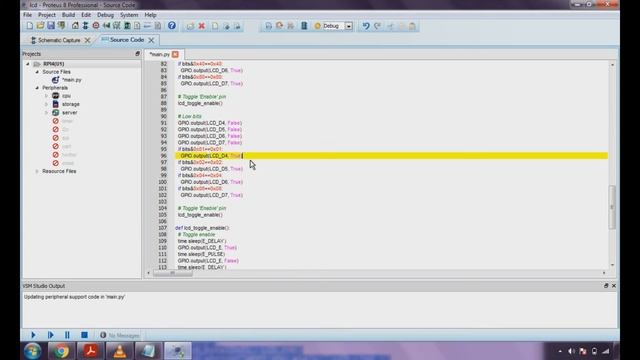Screen dimensions: 640x360
Task: Open the Build menu
Action: (x=68, y=15)
